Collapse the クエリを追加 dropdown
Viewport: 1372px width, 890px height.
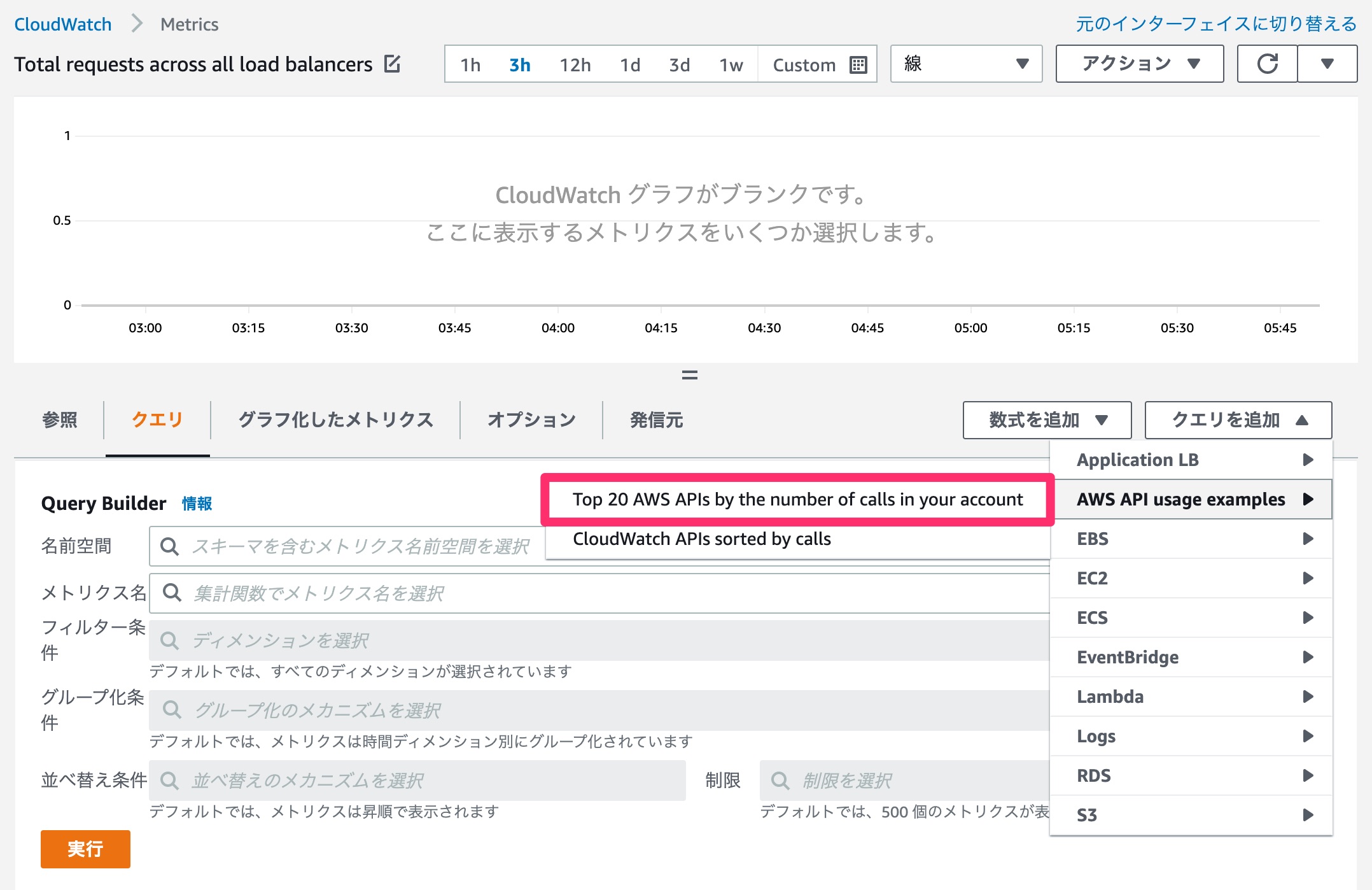[x=1238, y=420]
